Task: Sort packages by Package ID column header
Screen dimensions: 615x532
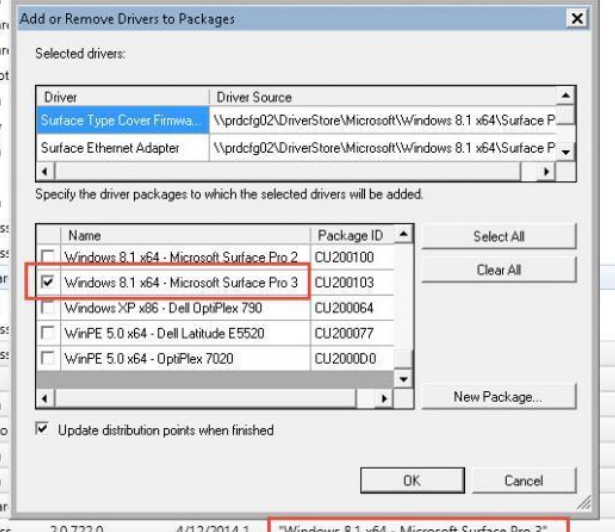Action: coord(351,235)
